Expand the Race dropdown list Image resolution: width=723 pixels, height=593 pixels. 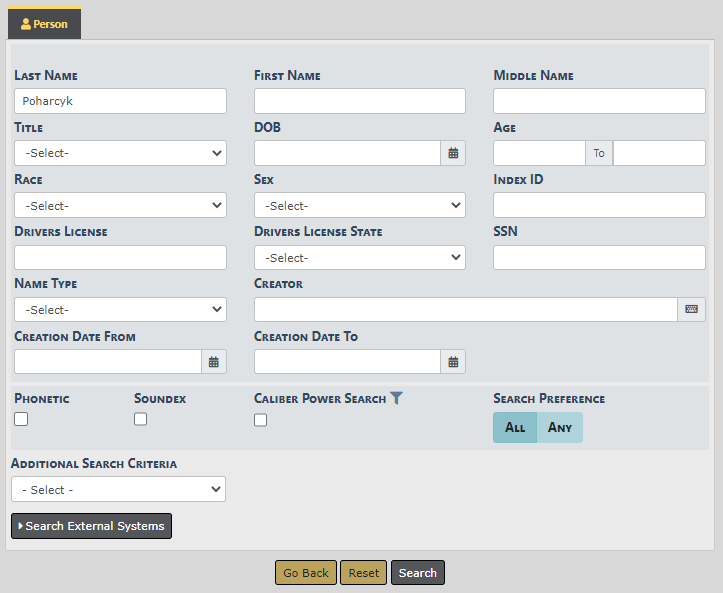[x=120, y=205]
